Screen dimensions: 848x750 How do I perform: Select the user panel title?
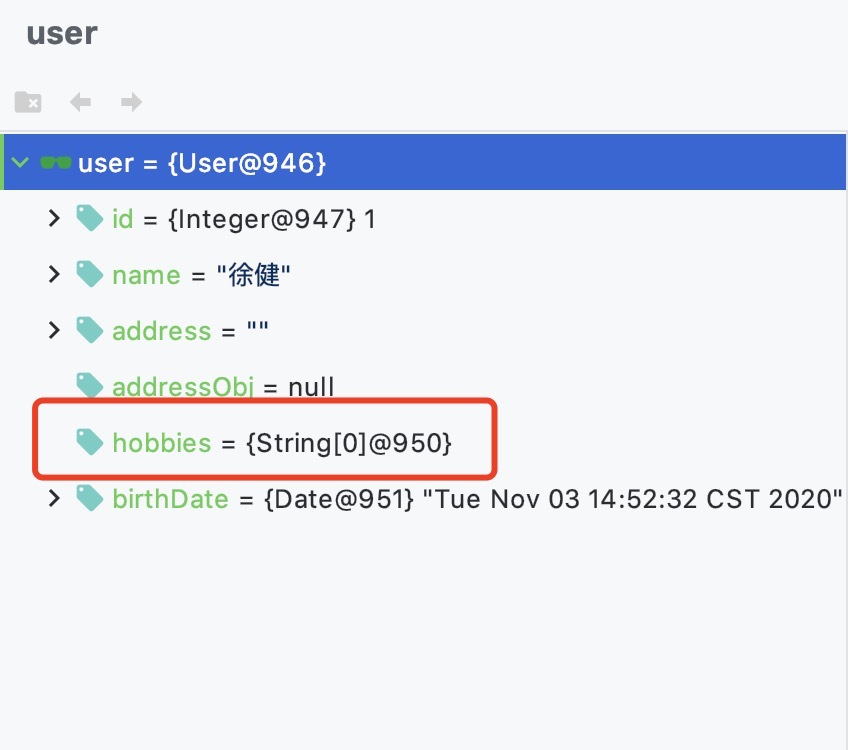click(x=62, y=33)
